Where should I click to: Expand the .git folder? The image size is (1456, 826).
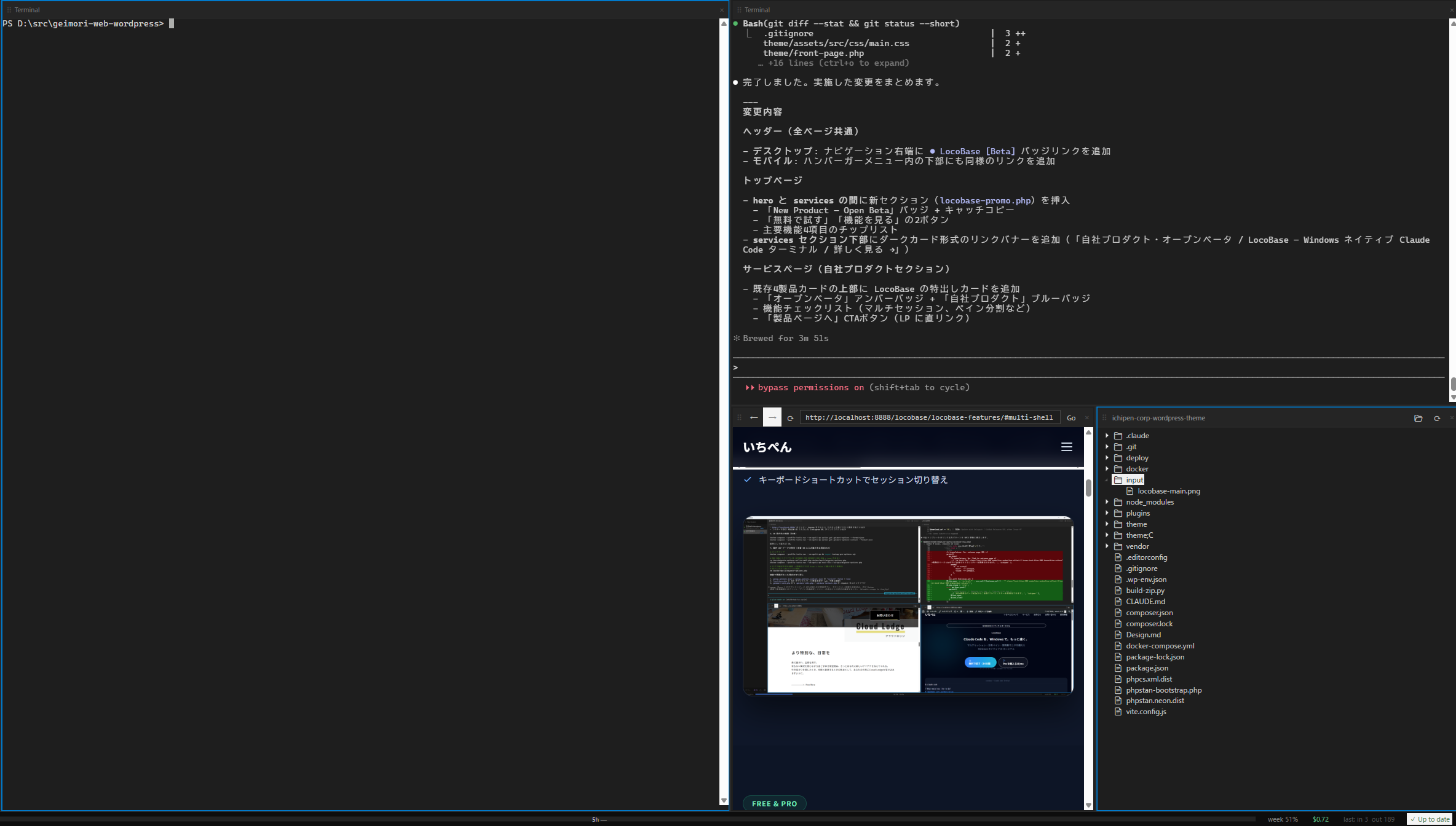[x=1107, y=447]
